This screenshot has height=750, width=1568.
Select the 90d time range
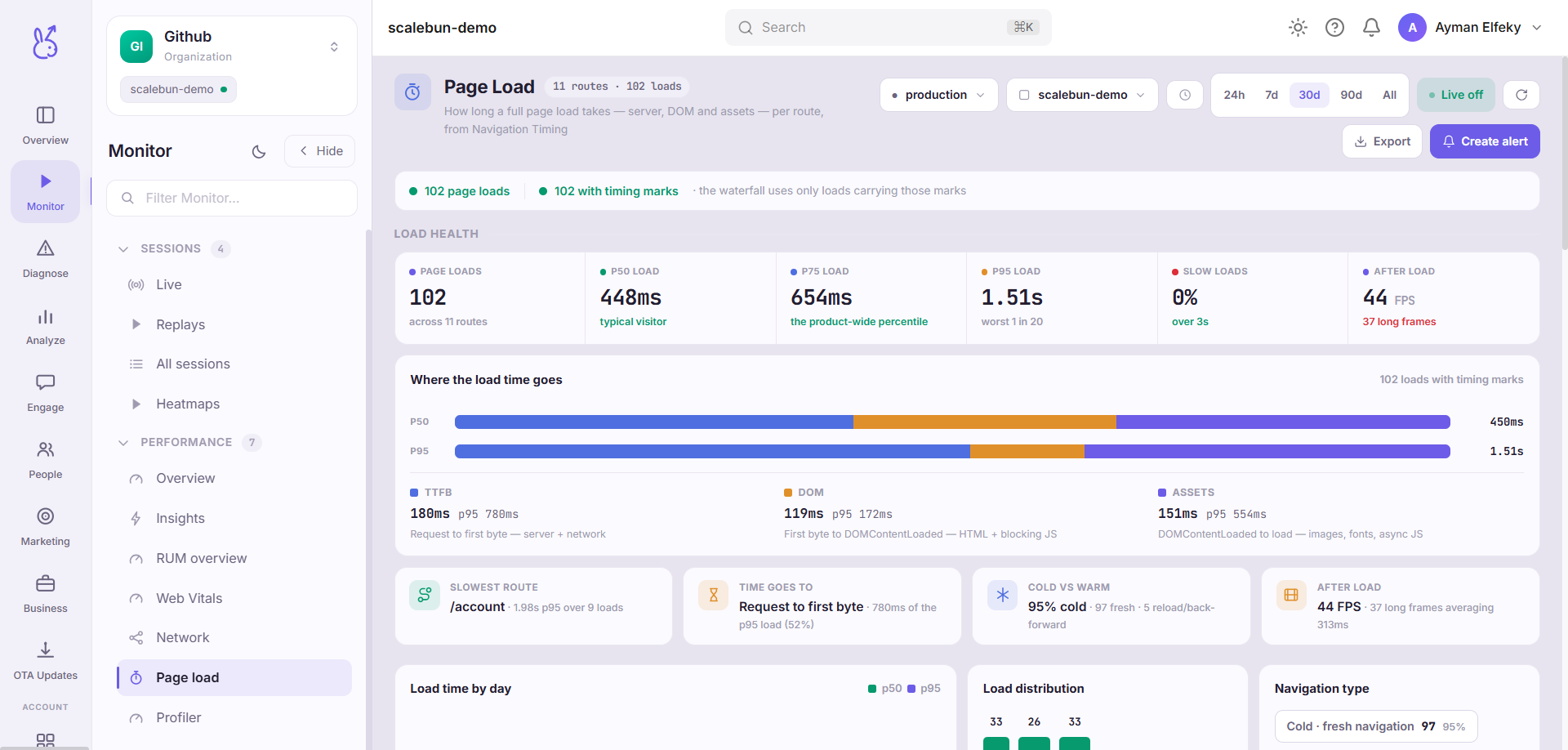(1352, 95)
